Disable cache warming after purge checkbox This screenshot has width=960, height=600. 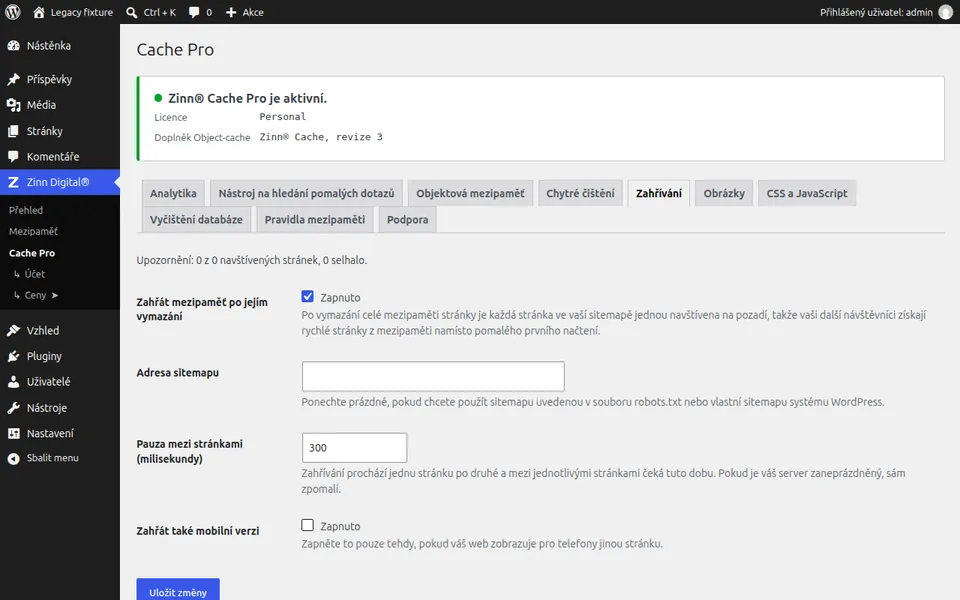[x=307, y=297]
